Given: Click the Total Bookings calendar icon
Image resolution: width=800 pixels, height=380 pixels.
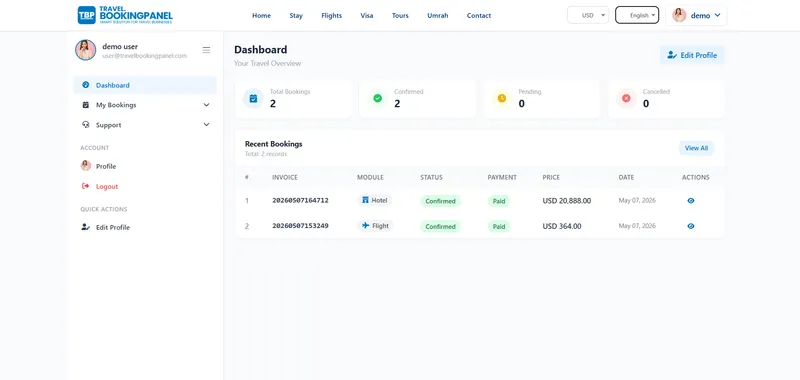Looking at the screenshot, I should click(x=253, y=98).
